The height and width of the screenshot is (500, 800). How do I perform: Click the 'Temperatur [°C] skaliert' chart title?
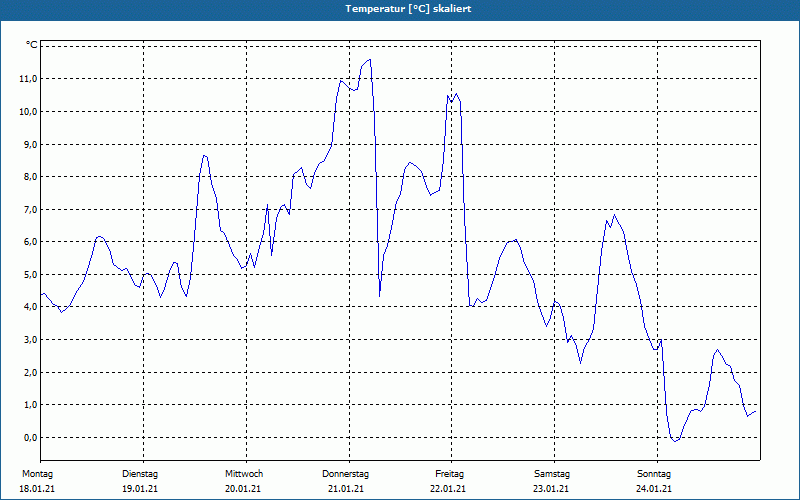tap(408, 9)
